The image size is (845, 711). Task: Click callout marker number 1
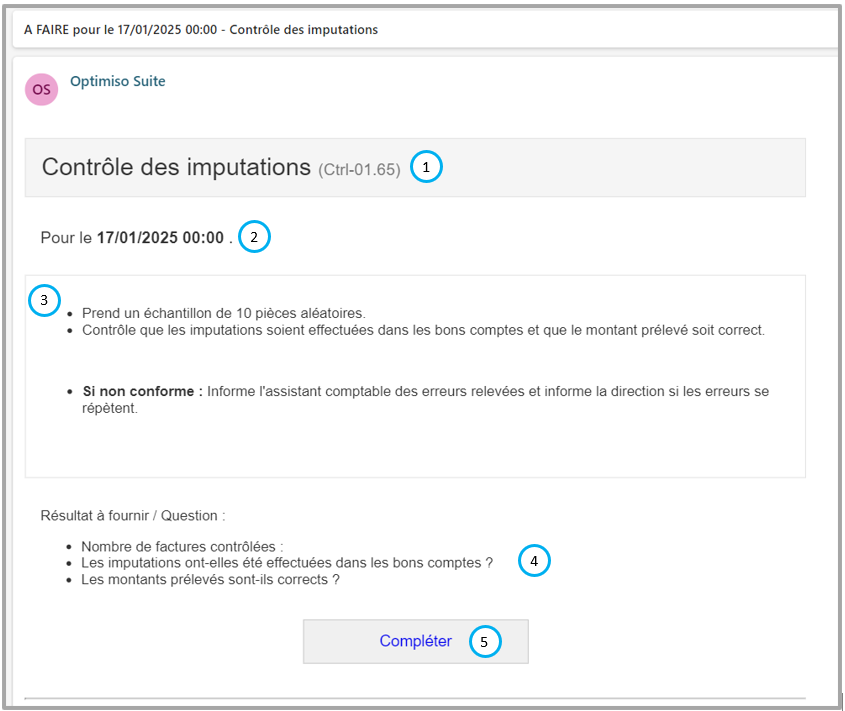[x=426, y=167]
